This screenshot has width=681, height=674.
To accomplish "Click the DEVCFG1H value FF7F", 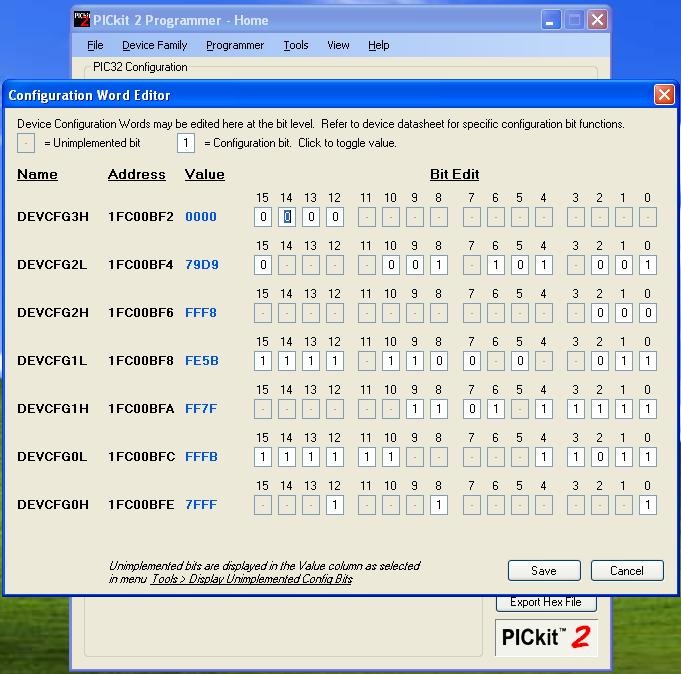I will [201, 409].
